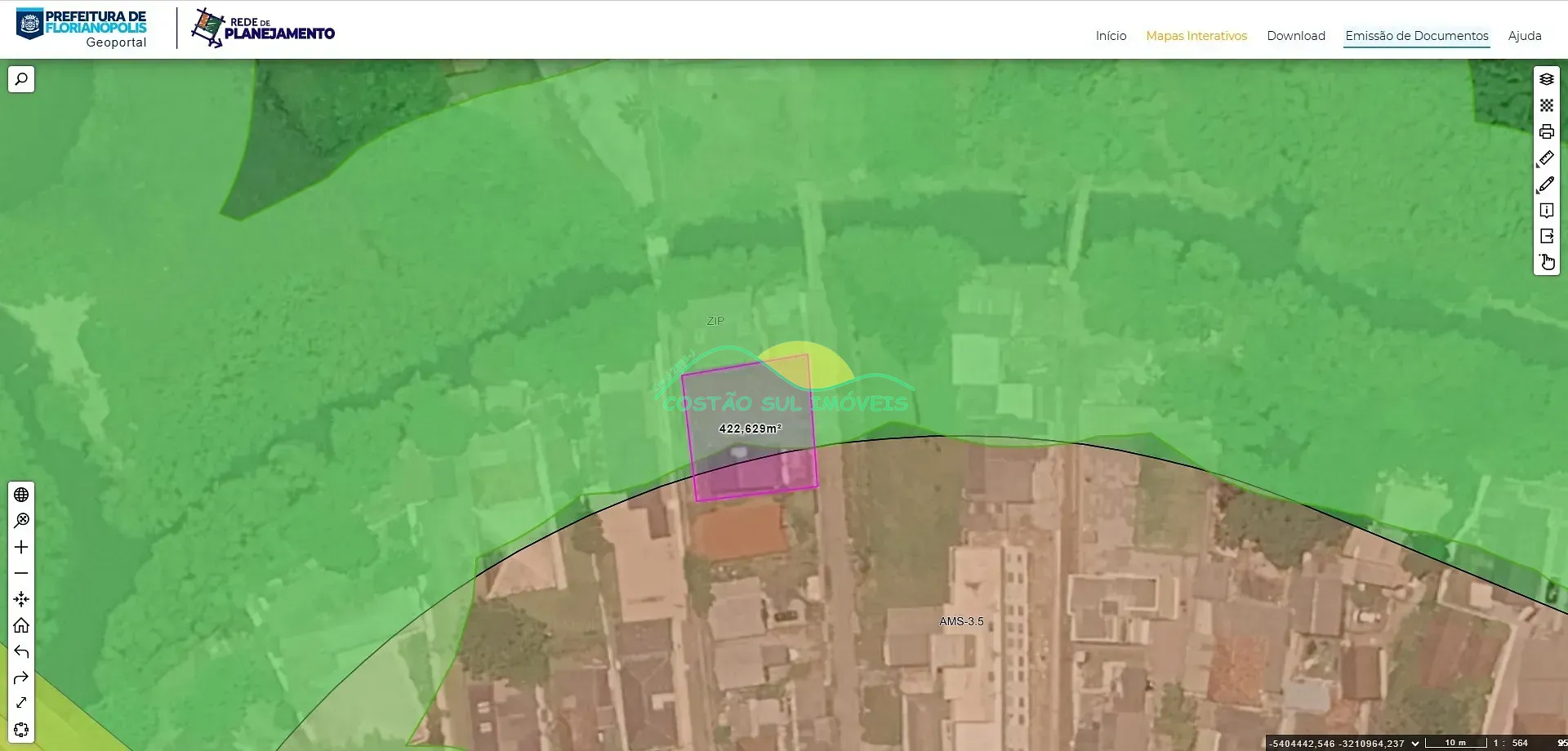Click the 422,629m² measured polygon
Viewport: 1568px width, 751px height.
pyautogui.click(x=750, y=429)
